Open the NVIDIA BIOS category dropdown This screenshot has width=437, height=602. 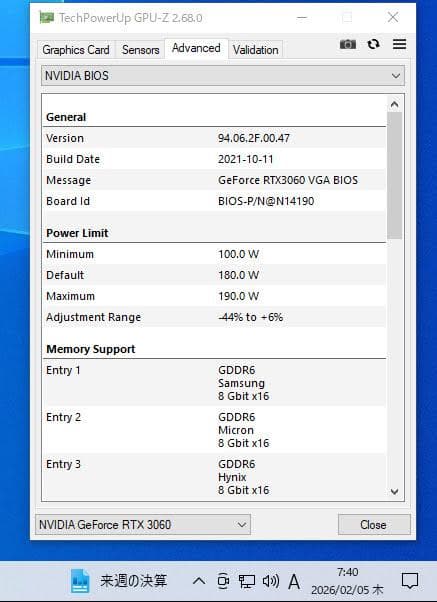click(x=223, y=76)
